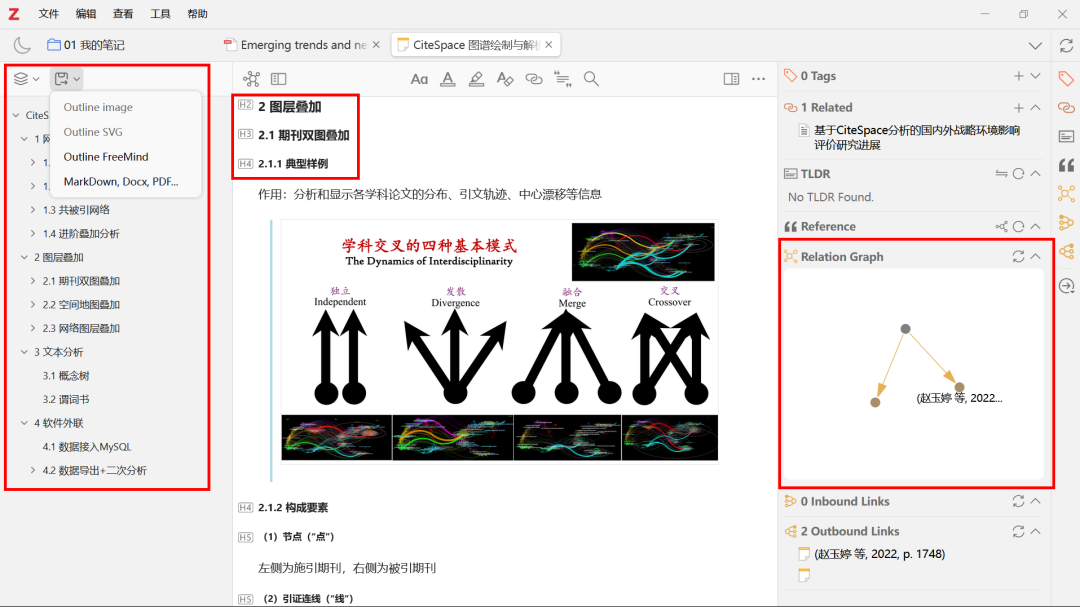Image resolution: width=1080 pixels, height=607 pixels.
Task: Collapse the Reference section chevron
Action: point(1036,227)
